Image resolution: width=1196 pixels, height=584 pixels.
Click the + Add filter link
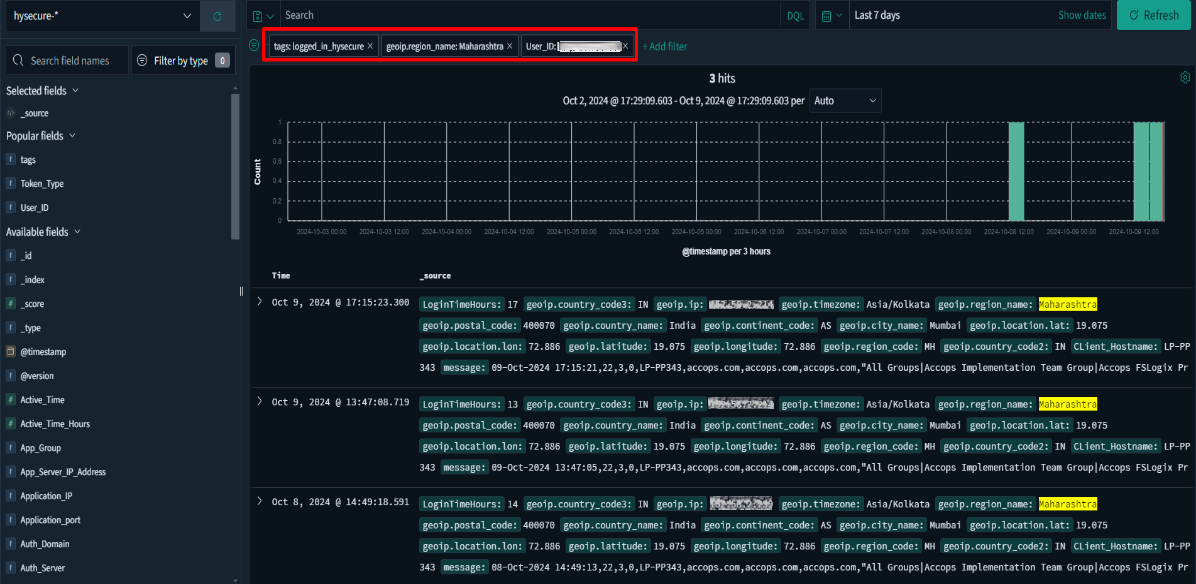click(665, 47)
